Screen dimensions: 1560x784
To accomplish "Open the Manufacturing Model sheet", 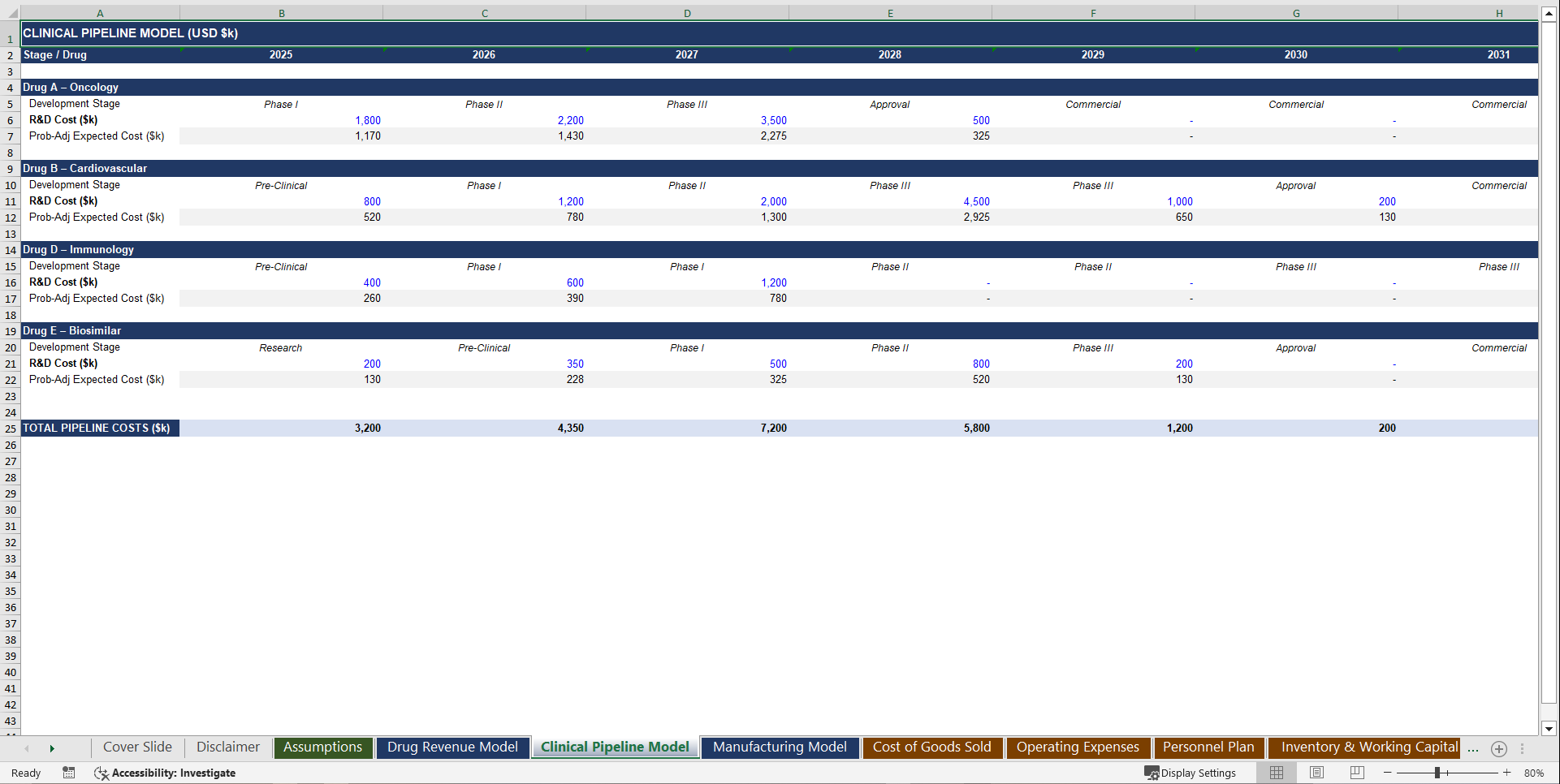I will click(779, 747).
